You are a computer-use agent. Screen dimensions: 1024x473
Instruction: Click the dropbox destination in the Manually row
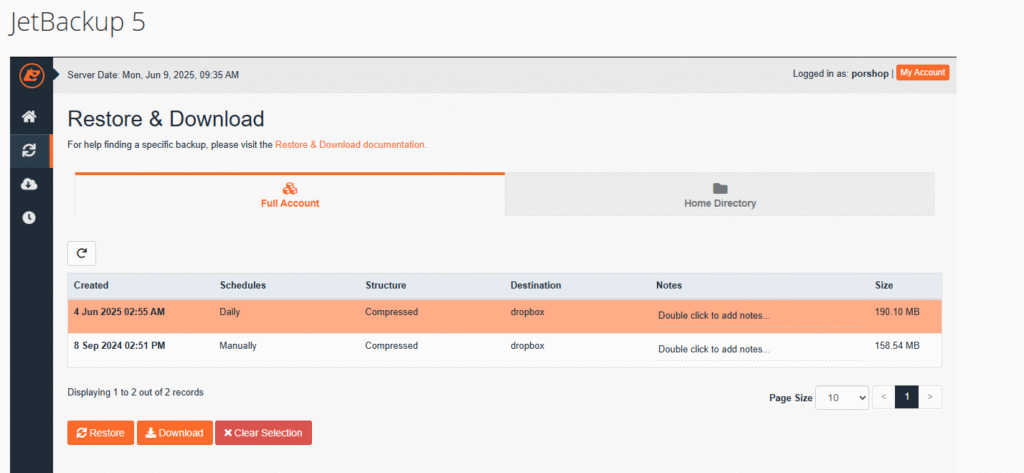(528, 346)
